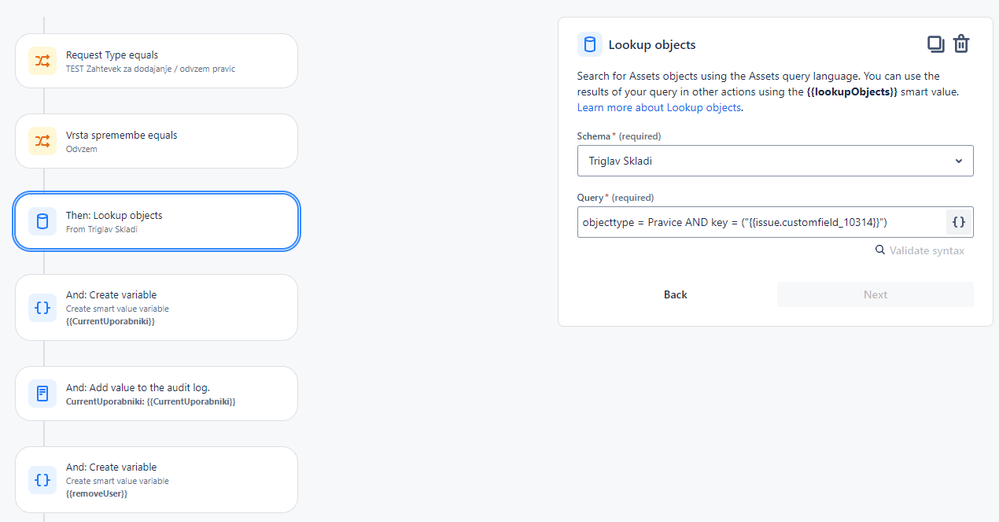
Task: Expand Schema list with chevron arrow
Action: 959,160
